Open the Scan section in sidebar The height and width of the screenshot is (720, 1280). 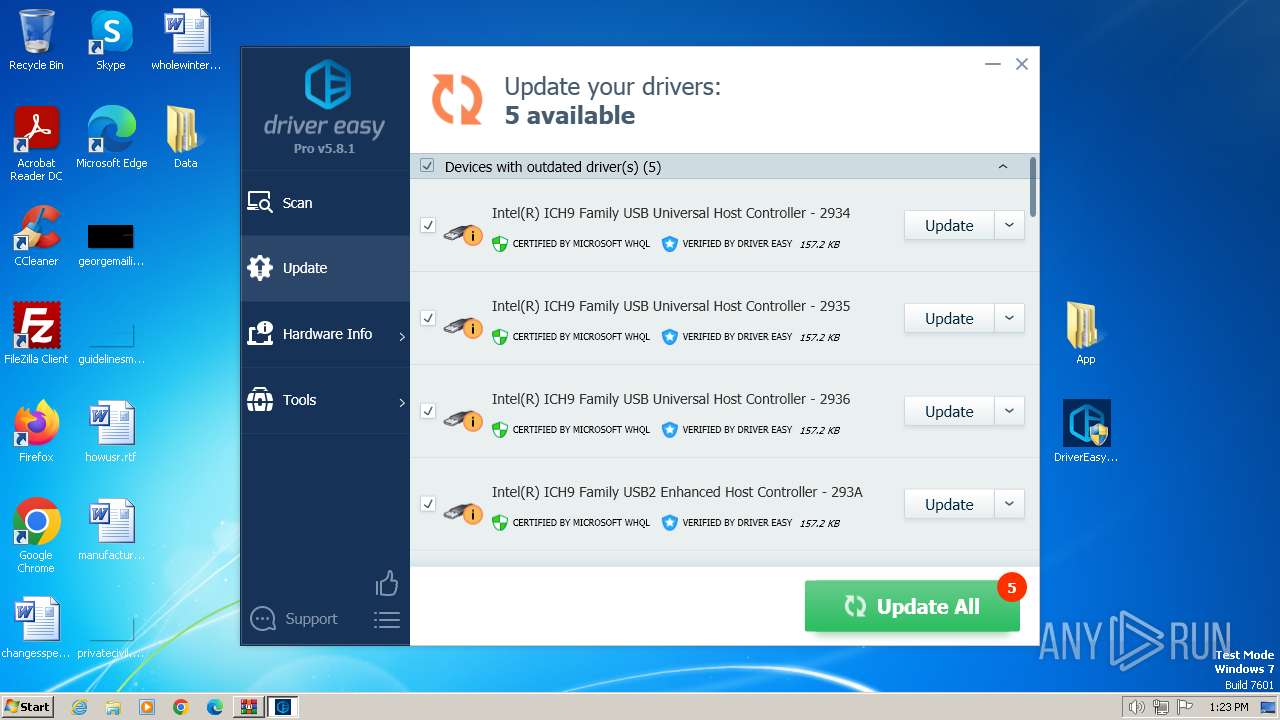325,203
